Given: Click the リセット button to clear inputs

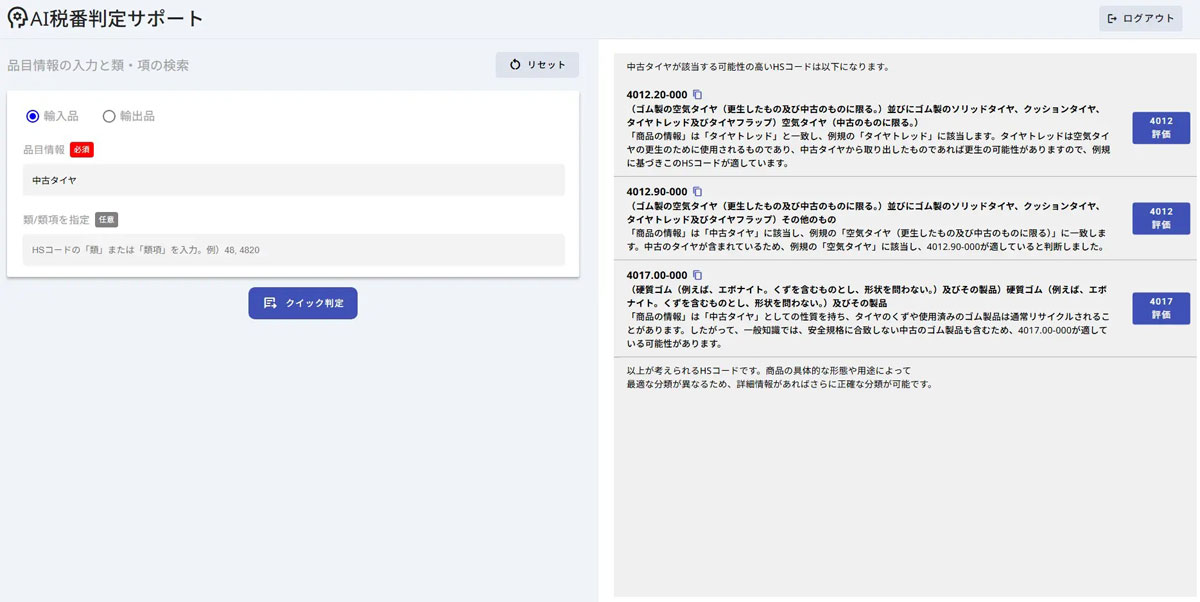Looking at the screenshot, I should tap(537, 64).
